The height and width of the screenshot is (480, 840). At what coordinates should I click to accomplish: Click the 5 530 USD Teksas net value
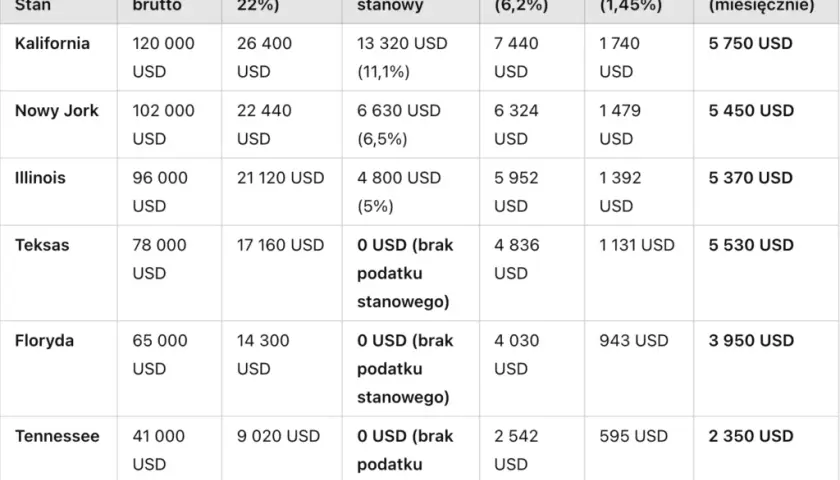click(x=751, y=245)
